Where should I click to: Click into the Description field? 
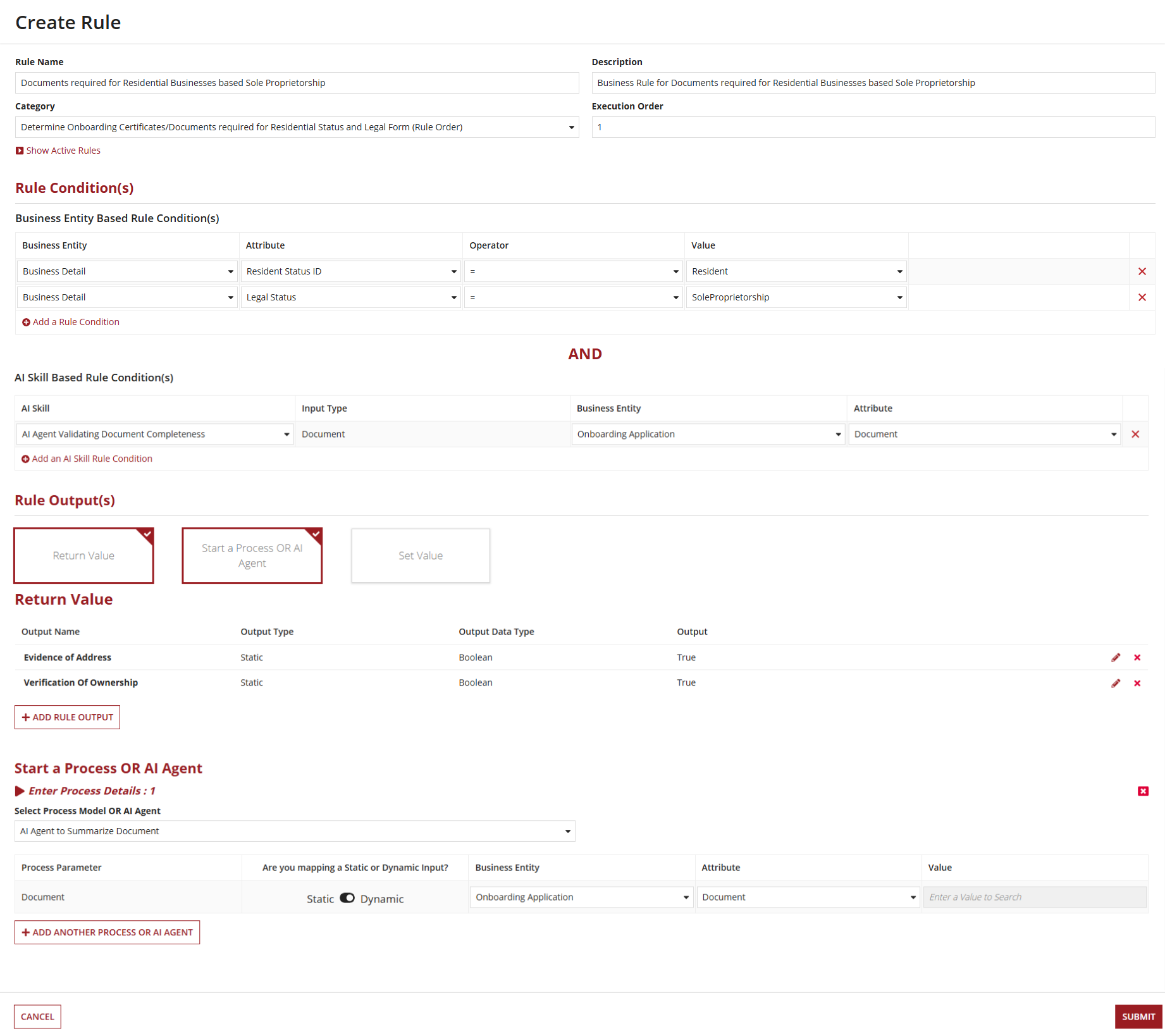click(873, 83)
